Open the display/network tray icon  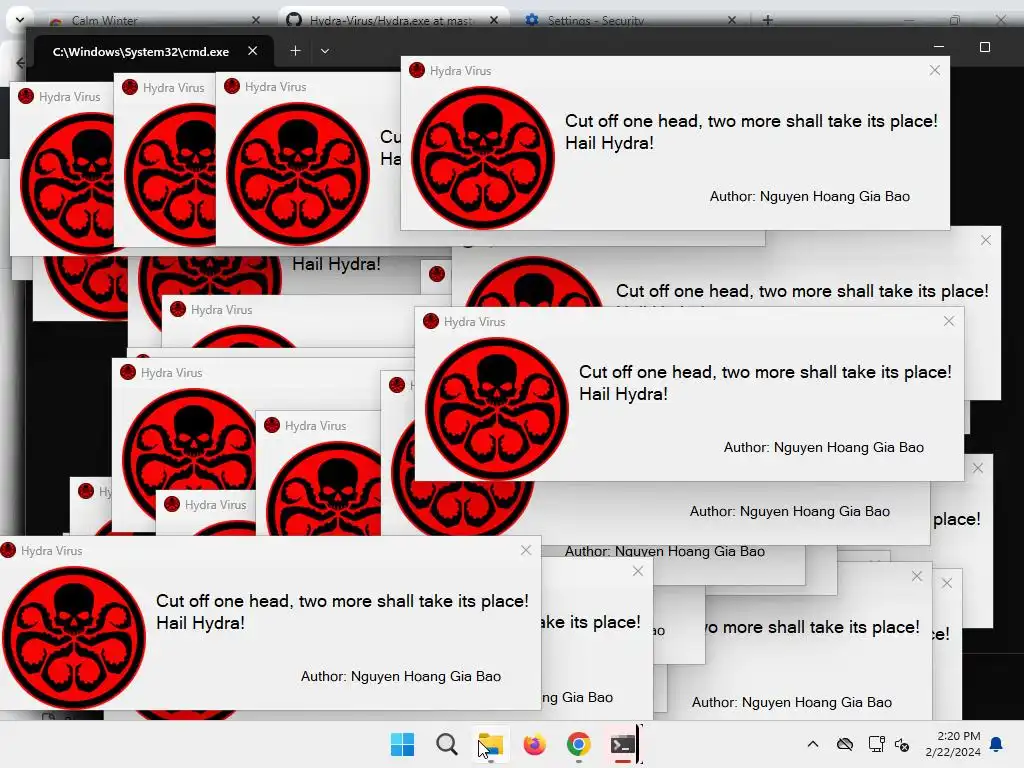pyautogui.click(x=876, y=744)
